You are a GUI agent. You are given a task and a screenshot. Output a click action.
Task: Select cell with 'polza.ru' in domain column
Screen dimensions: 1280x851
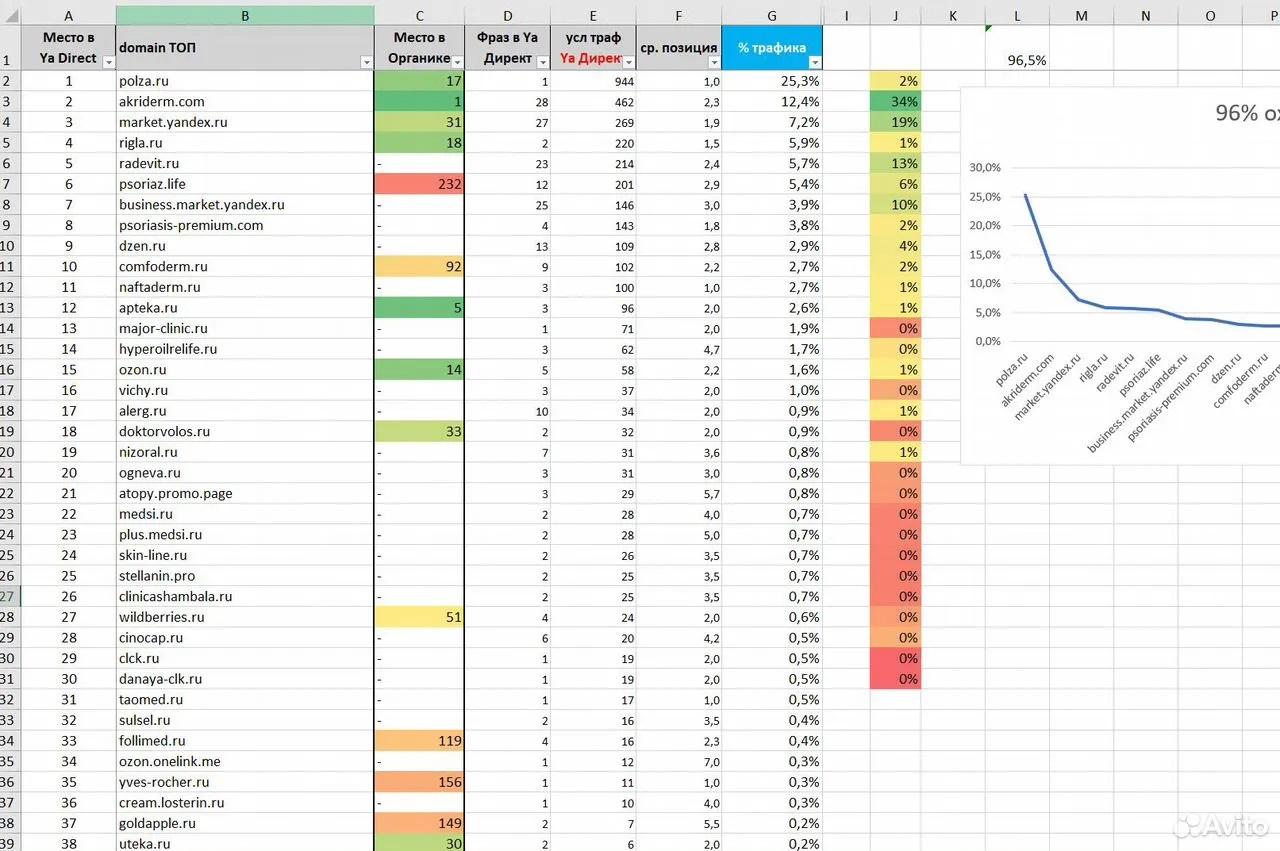point(245,81)
